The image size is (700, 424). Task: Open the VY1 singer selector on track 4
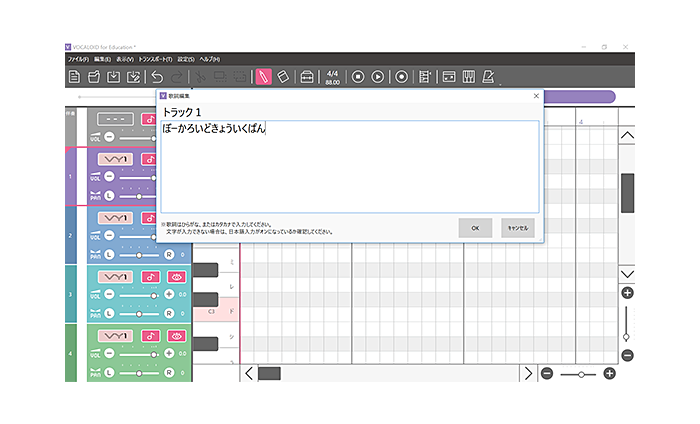[x=117, y=336]
